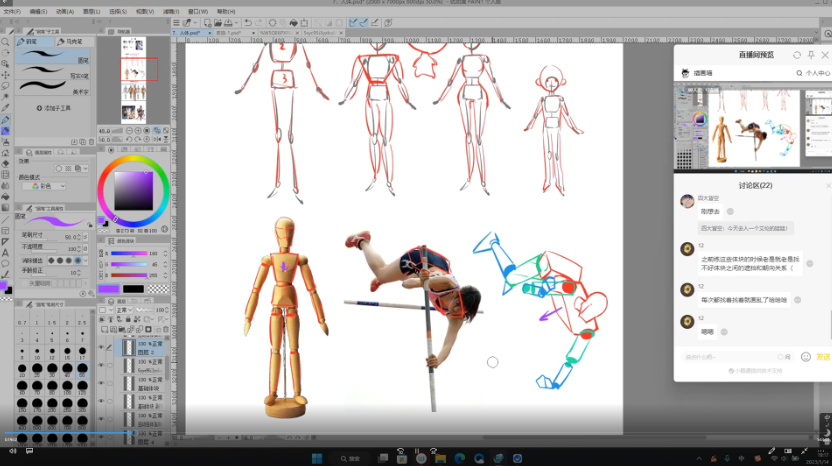This screenshot has width=832, height=466.
Task: Click Delete layer trash icon
Action: [166, 330]
